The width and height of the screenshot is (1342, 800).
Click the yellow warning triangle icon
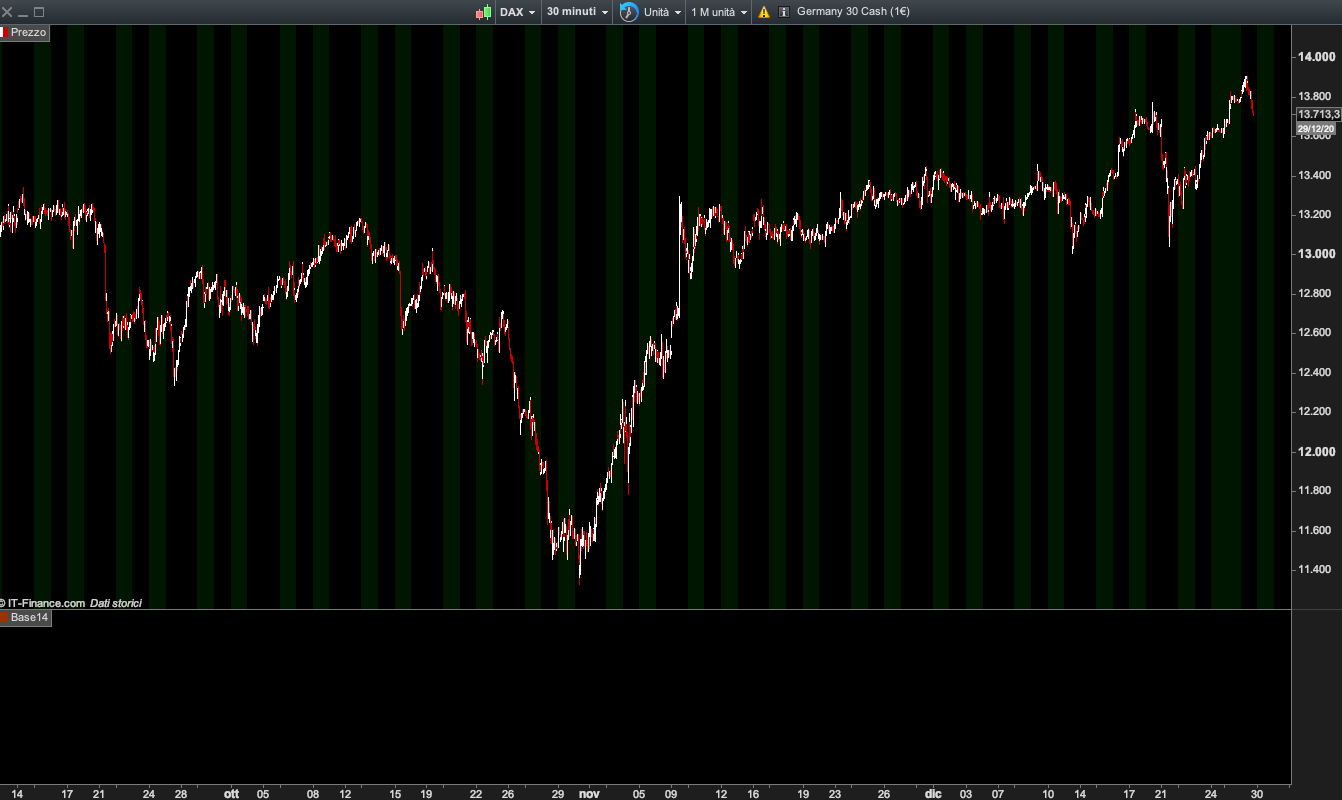(x=764, y=12)
